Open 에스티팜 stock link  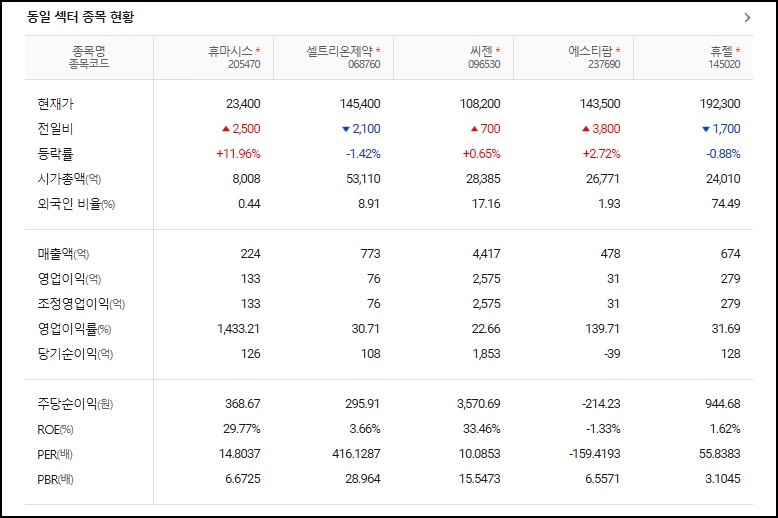590,51
